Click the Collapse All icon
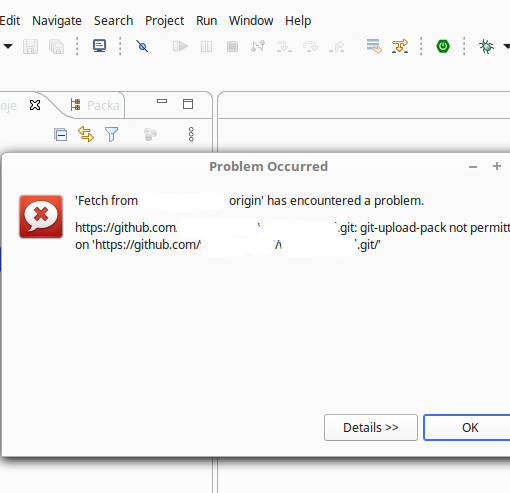The image size is (510, 493). [x=60, y=135]
